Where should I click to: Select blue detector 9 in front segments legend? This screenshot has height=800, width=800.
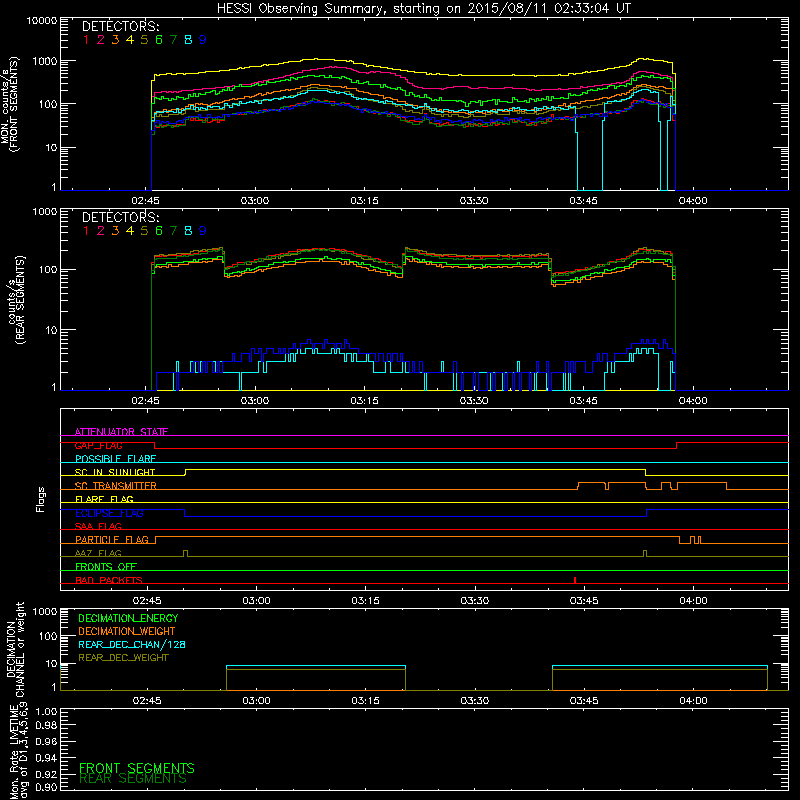click(x=203, y=40)
